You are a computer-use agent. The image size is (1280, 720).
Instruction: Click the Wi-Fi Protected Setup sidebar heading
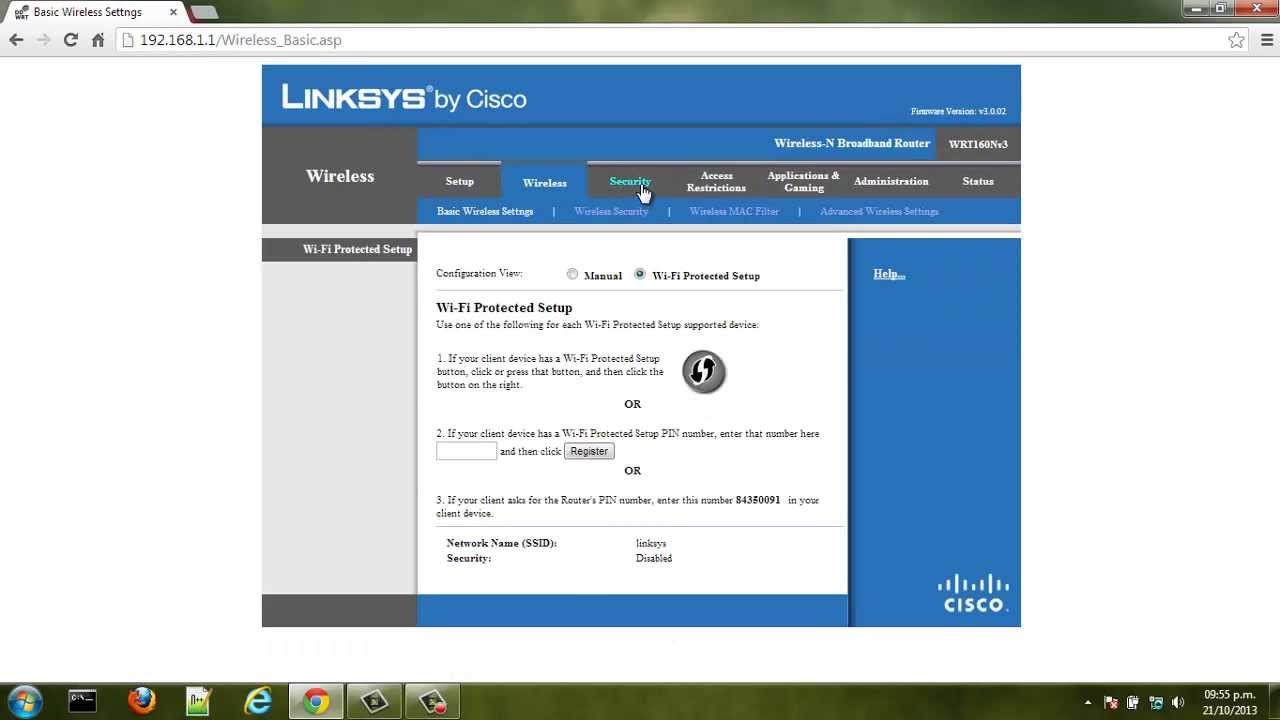coord(357,249)
